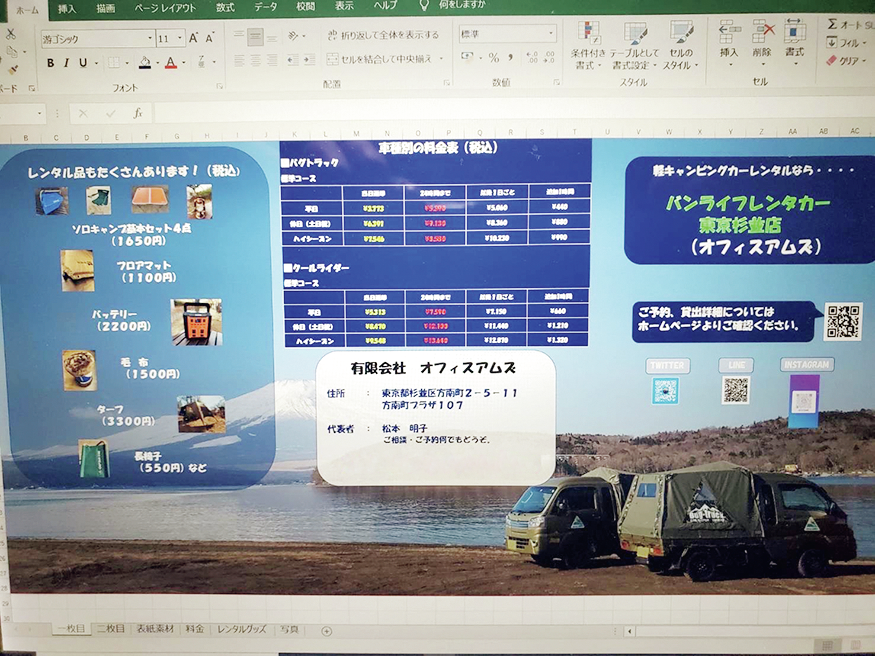Open the font size 11 dropdown
Screen dimensions: 875x656
click(x=180, y=38)
